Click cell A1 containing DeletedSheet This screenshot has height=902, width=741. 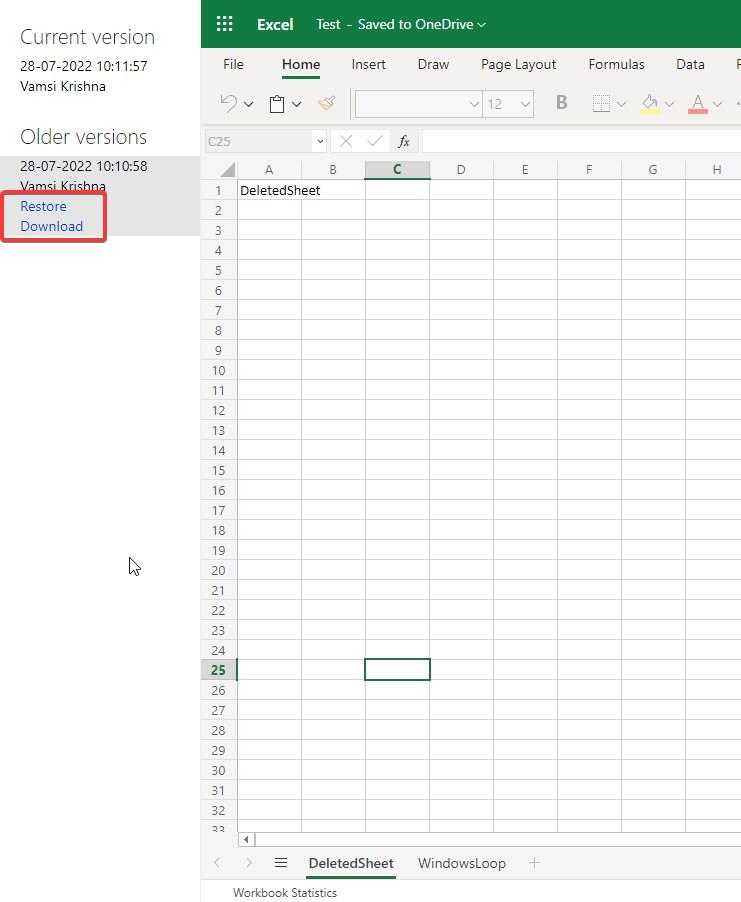(x=269, y=190)
